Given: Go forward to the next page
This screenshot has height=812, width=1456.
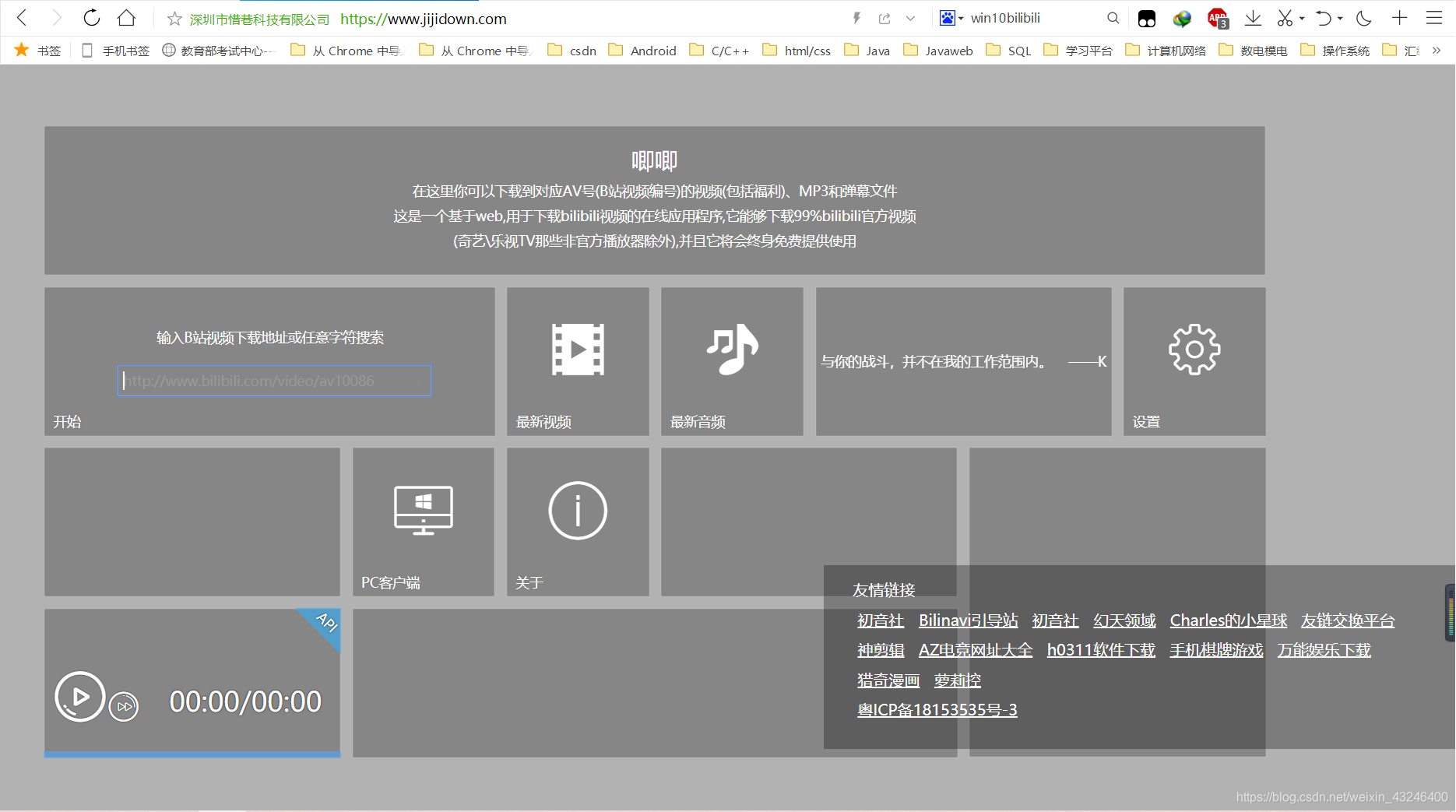Looking at the screenshot, I should pos(56,18).
